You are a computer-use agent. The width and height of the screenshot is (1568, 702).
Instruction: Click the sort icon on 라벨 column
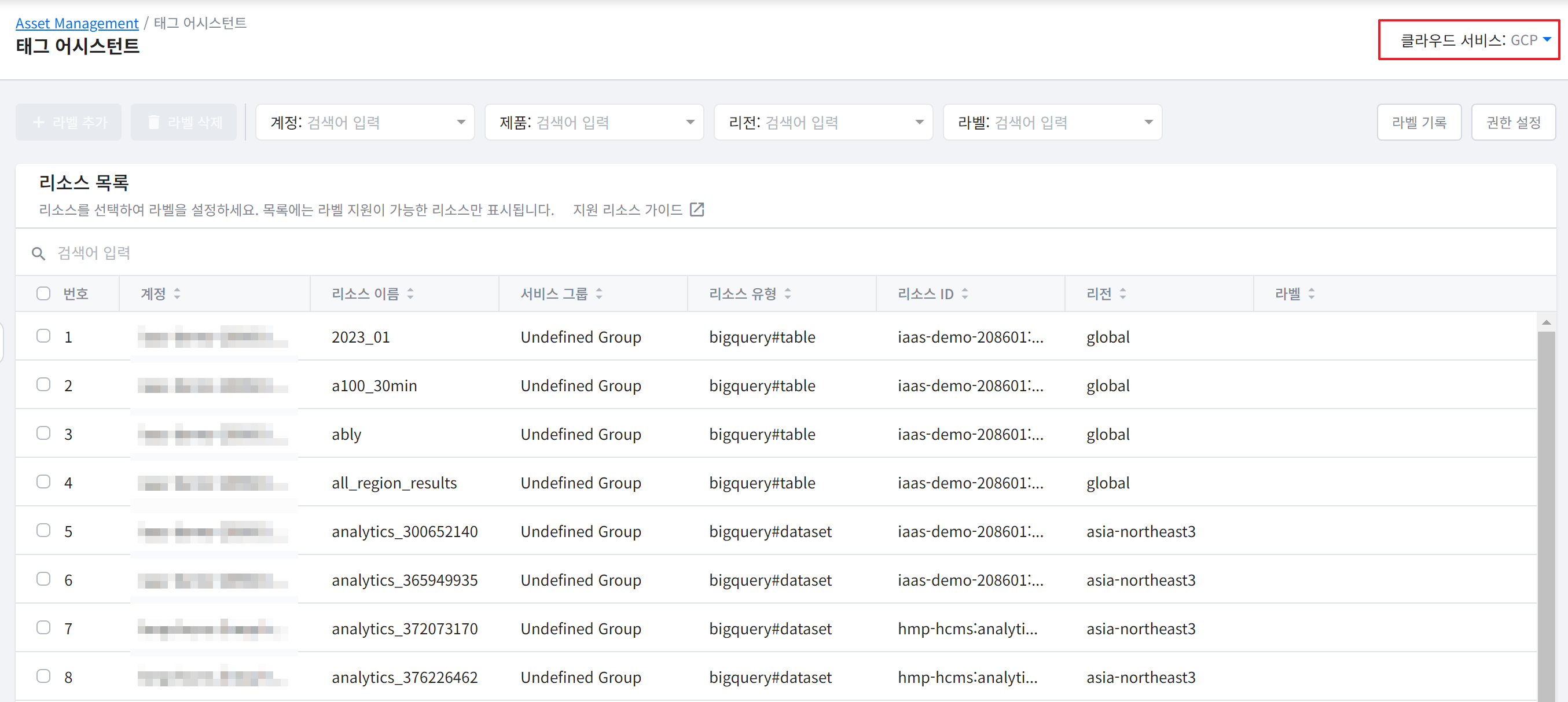[x=1312, y=294]
